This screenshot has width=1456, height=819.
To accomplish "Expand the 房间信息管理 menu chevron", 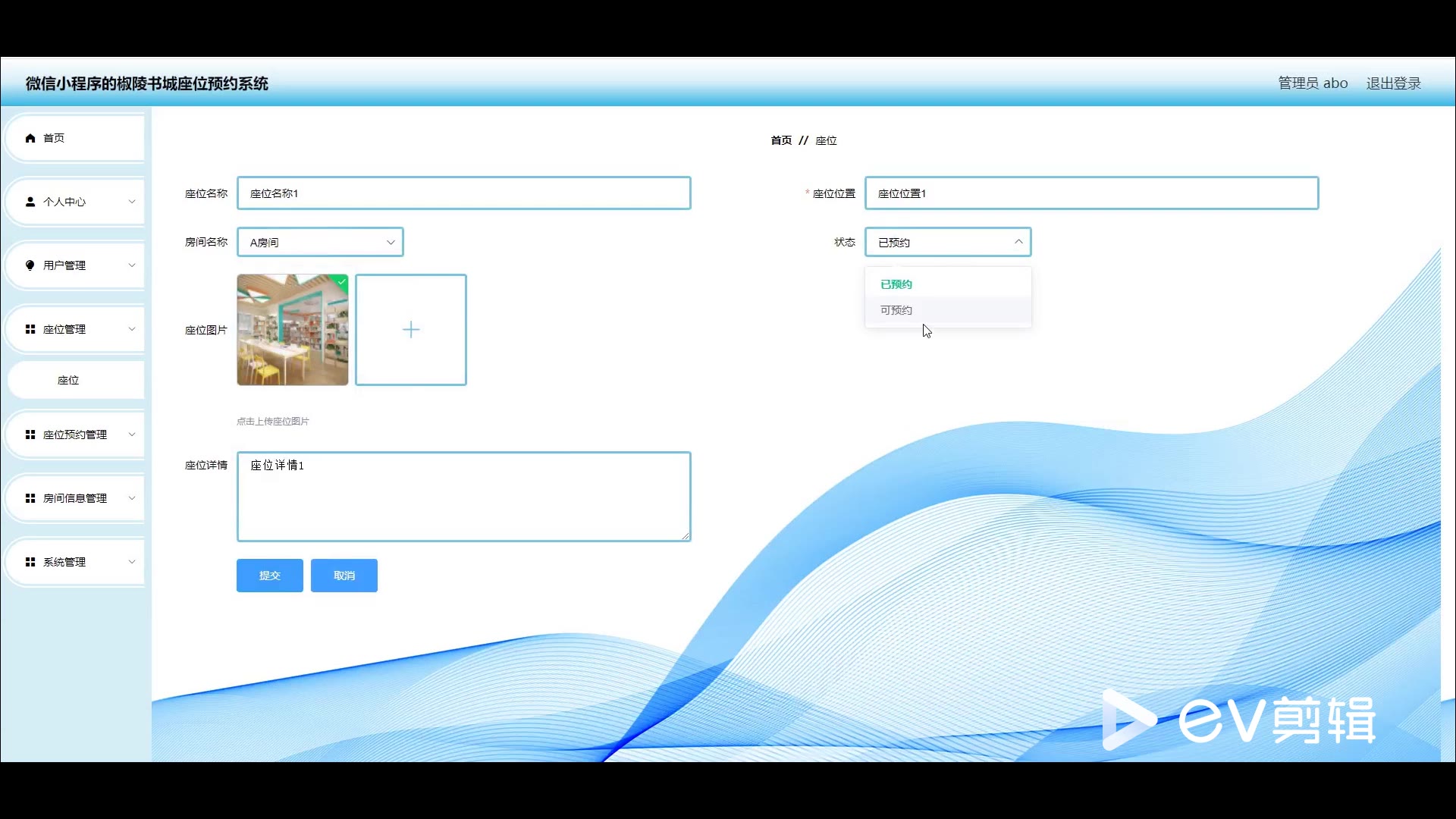I will pyautogui.click(x=132, y=498).
